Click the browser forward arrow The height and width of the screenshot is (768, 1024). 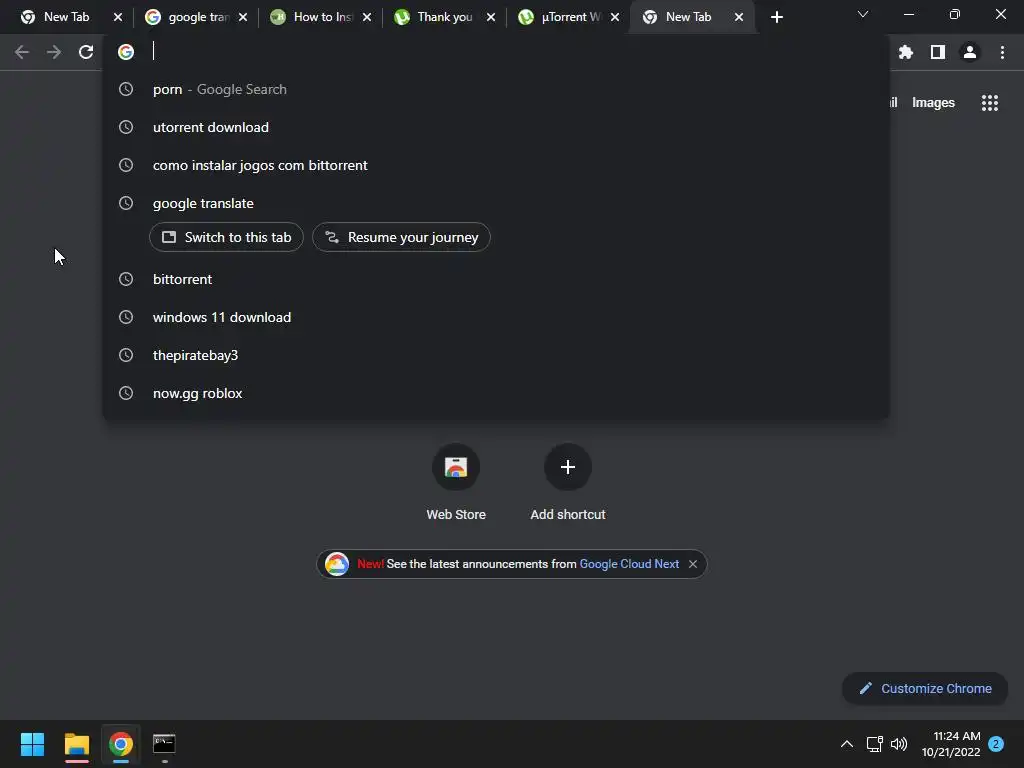tap(54, 52)
